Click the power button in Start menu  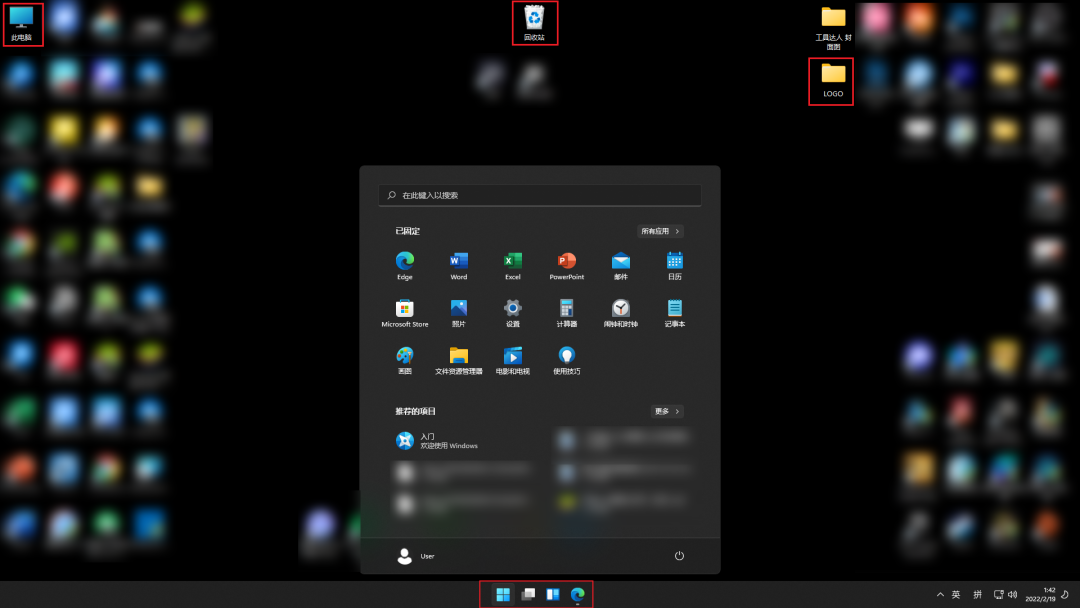pyautogui.click(x=679, y=556)
